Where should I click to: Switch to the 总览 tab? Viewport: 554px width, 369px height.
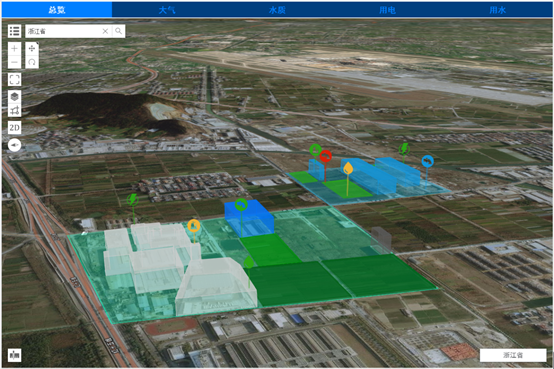[x=57, y=10]
